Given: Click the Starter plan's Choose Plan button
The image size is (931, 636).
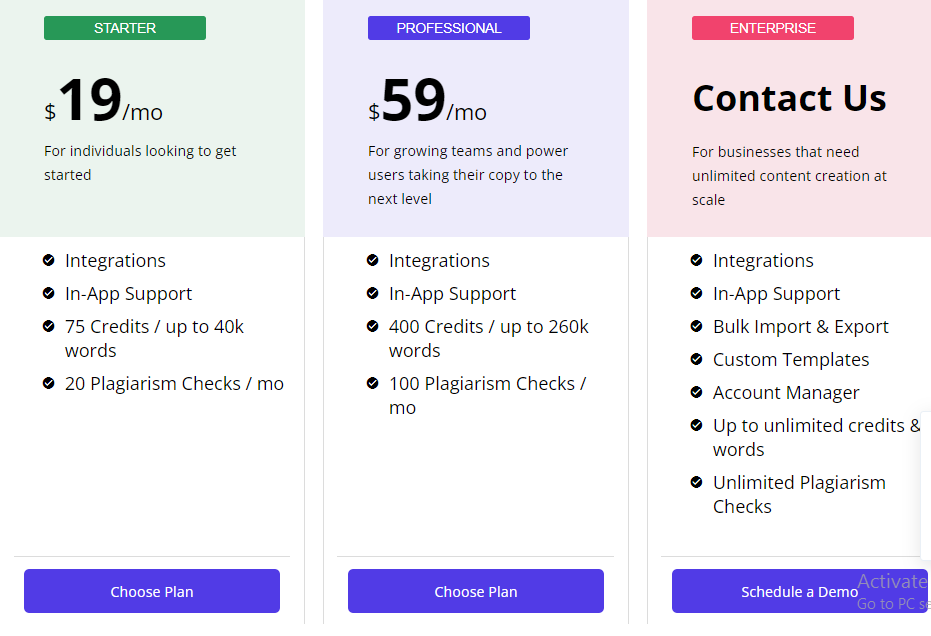Looking at the screenshot, I should click(152, 591).
